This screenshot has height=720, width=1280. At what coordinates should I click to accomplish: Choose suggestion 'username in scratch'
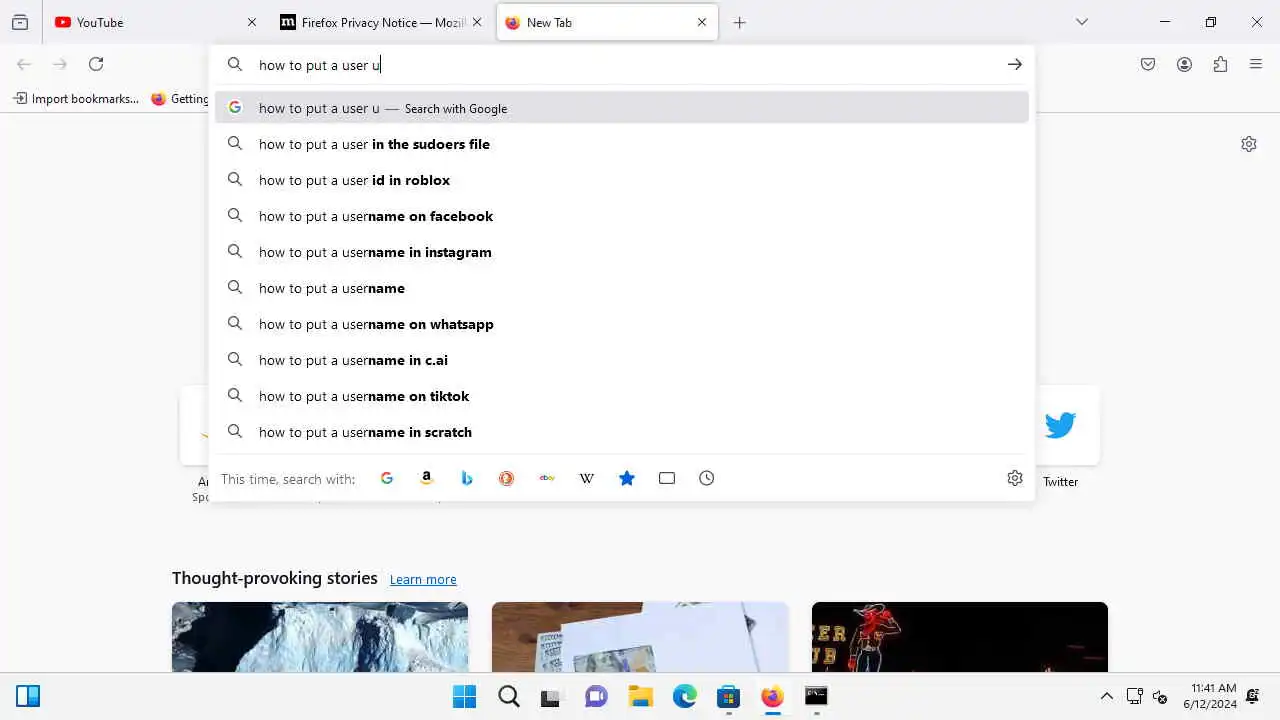pyautogui.click(x=622, y=432)
